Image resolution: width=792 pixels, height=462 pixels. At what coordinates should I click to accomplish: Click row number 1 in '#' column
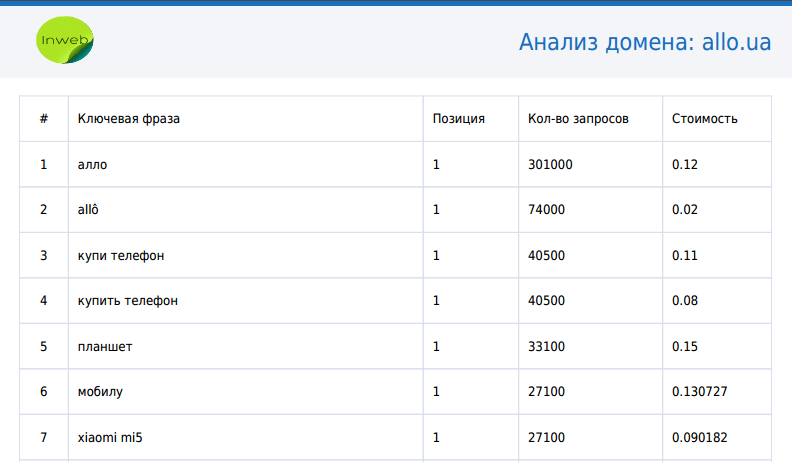tap(44, 165)
